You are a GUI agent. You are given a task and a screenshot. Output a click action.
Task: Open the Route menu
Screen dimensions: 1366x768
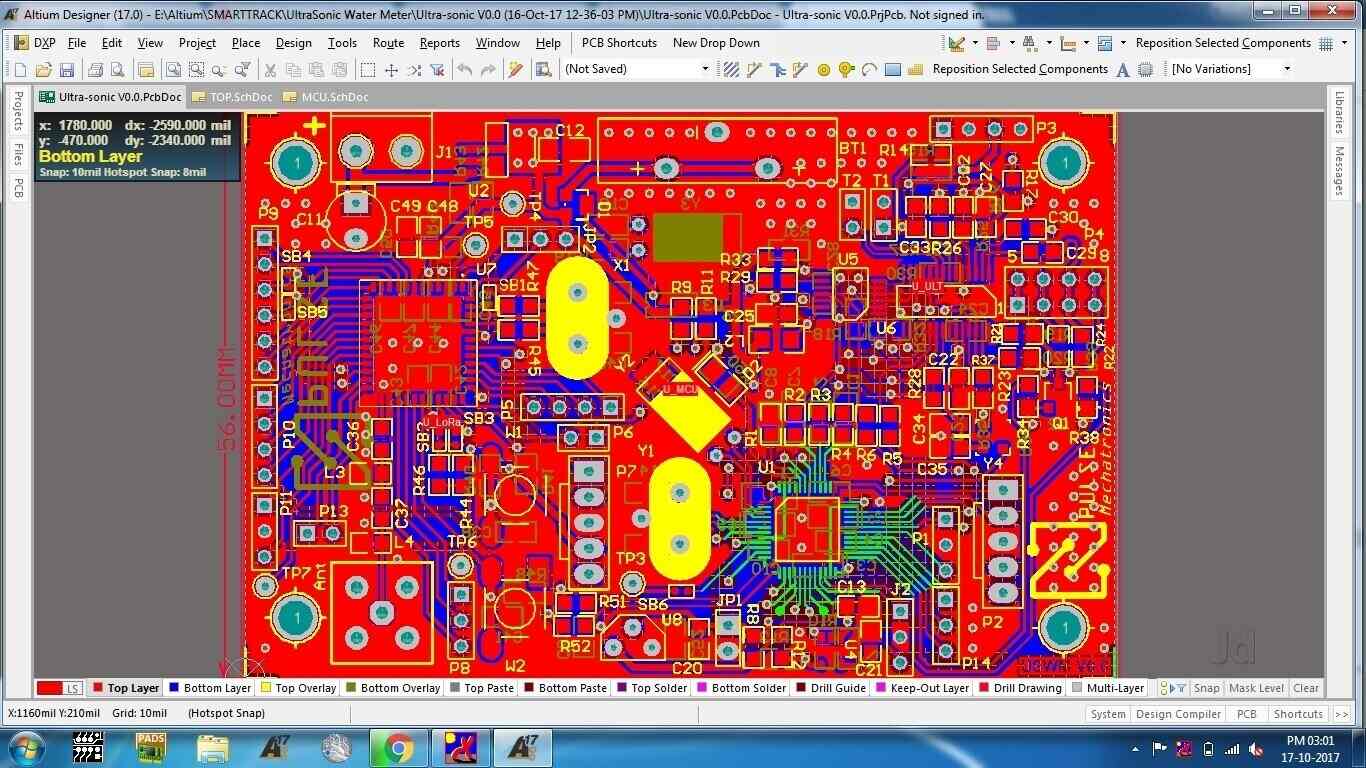(x=388, y=43)
